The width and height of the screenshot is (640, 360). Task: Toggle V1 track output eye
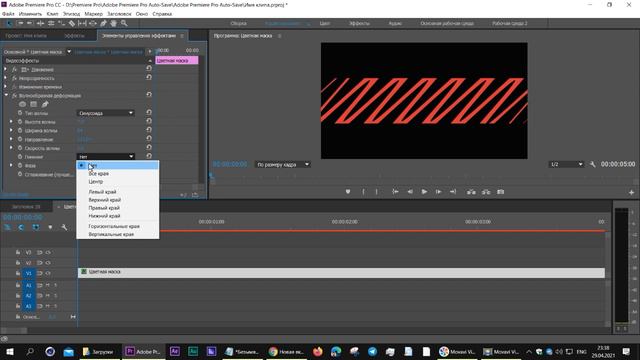pos(48,273)
